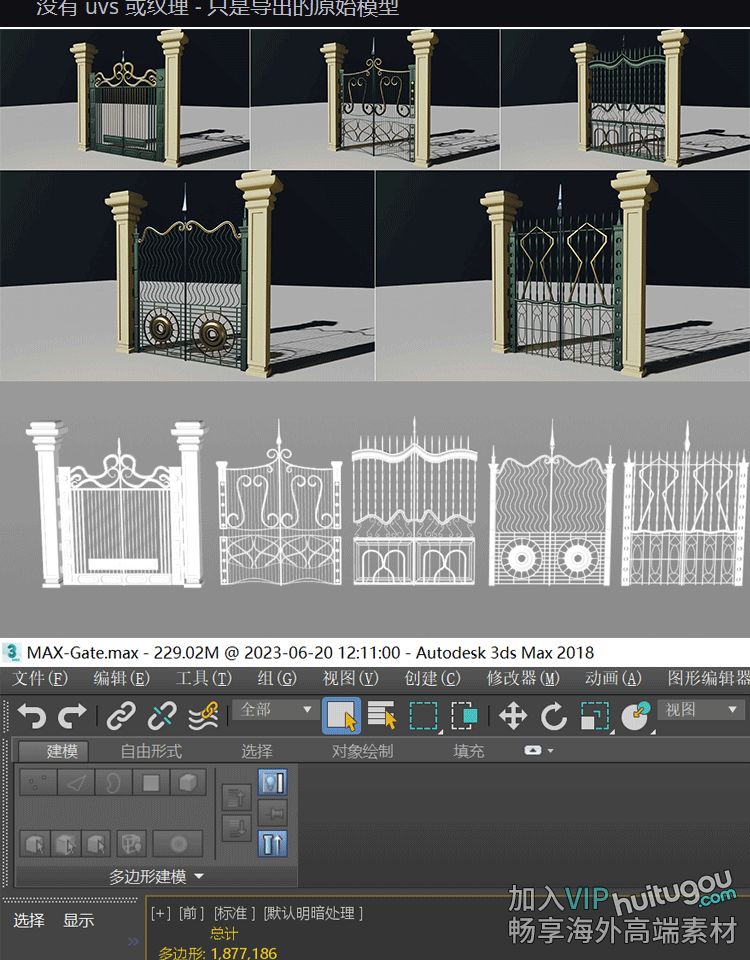
Task: Select the Unlink selection icon
Action: tap(162, 715)
